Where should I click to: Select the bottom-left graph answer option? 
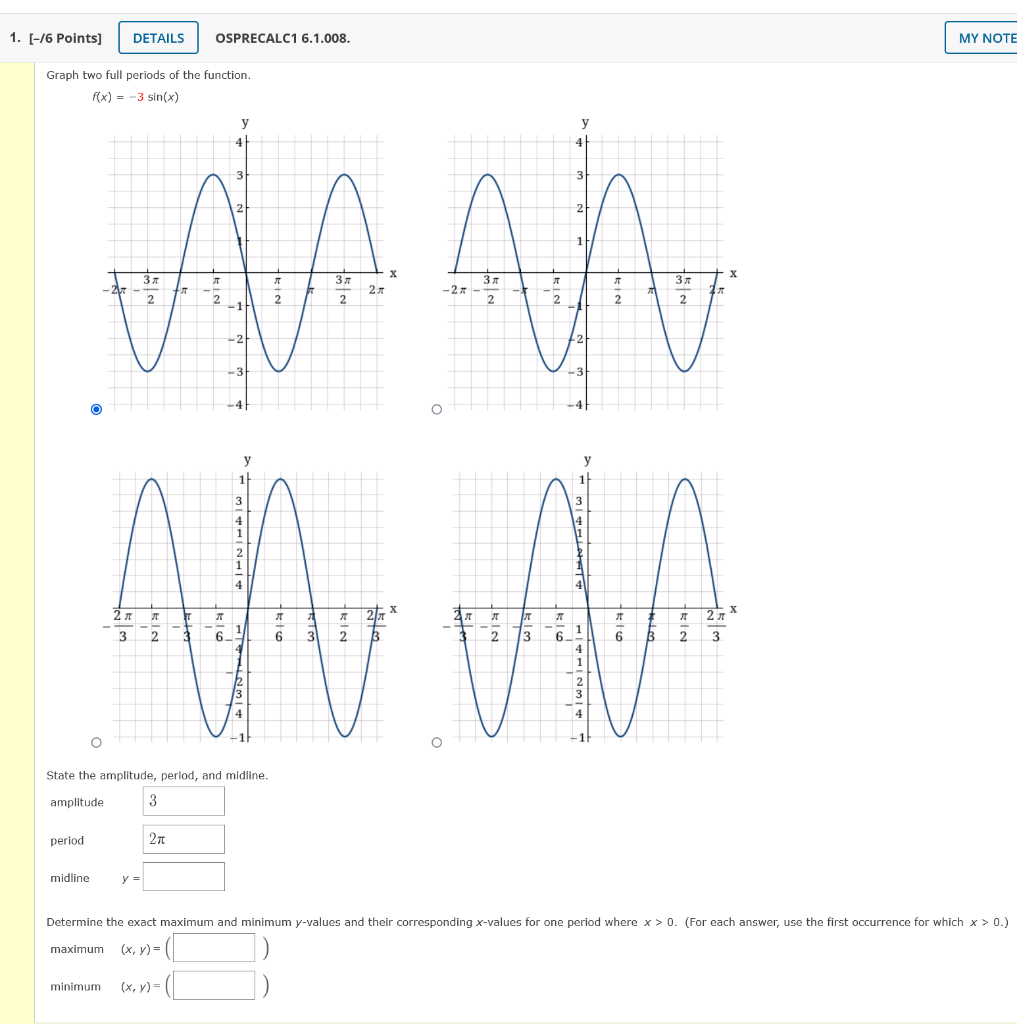click(x=96, y=741)
